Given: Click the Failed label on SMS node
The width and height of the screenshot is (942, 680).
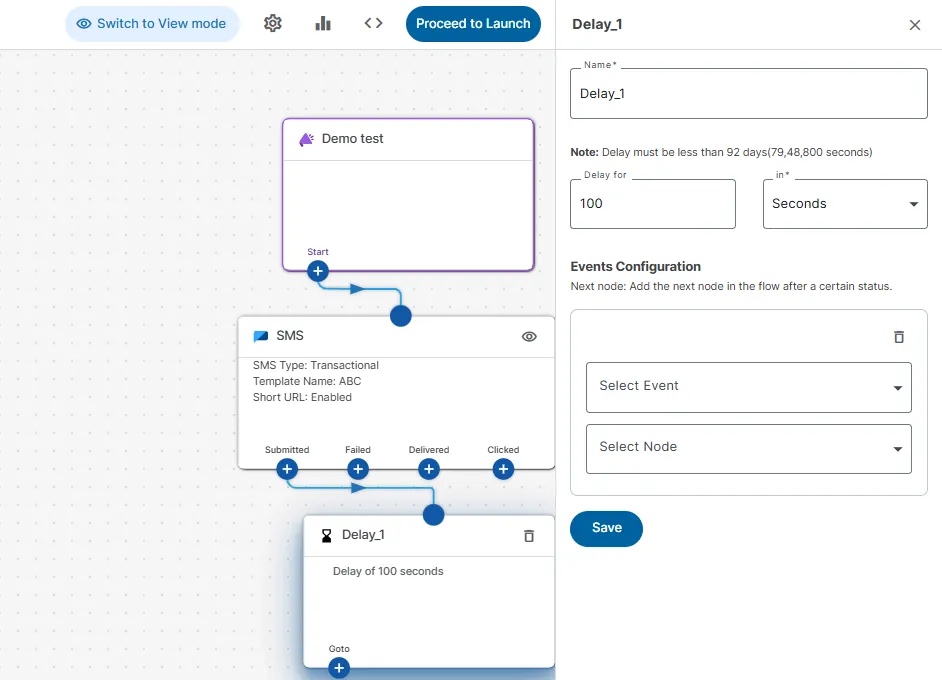Looking at the screenshot, I should (358, 449).
